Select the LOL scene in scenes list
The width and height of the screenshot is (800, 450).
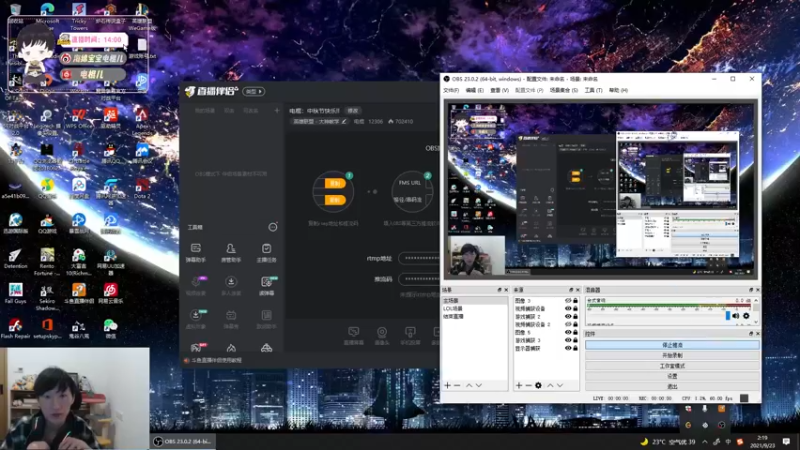coord(475,309)
